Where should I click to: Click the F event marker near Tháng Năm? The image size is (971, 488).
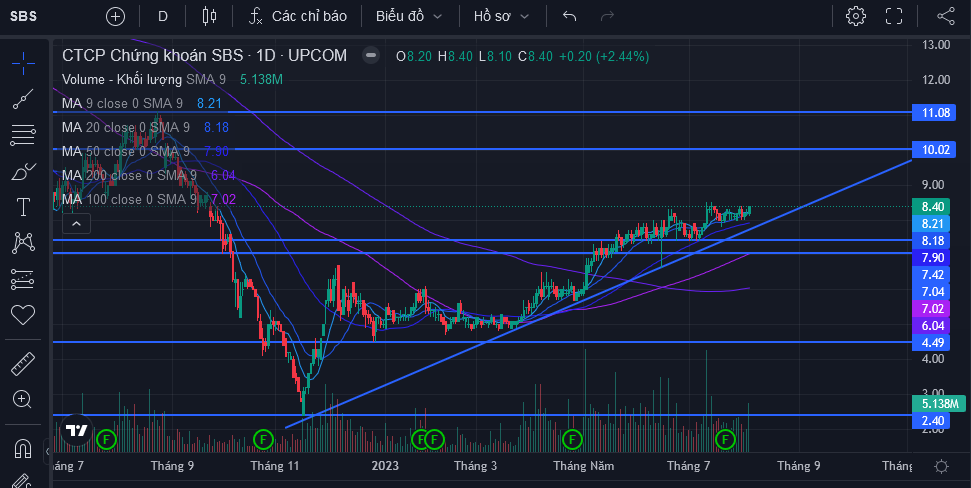[572, 440]
